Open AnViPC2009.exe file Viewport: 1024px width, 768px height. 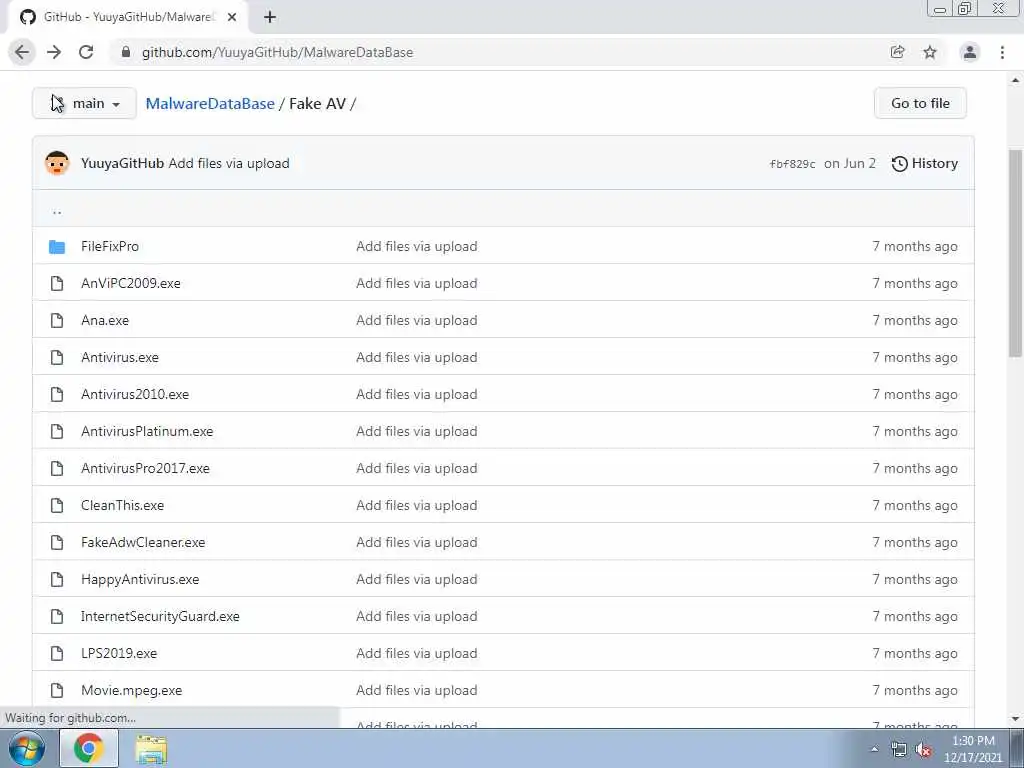(131, 283)
